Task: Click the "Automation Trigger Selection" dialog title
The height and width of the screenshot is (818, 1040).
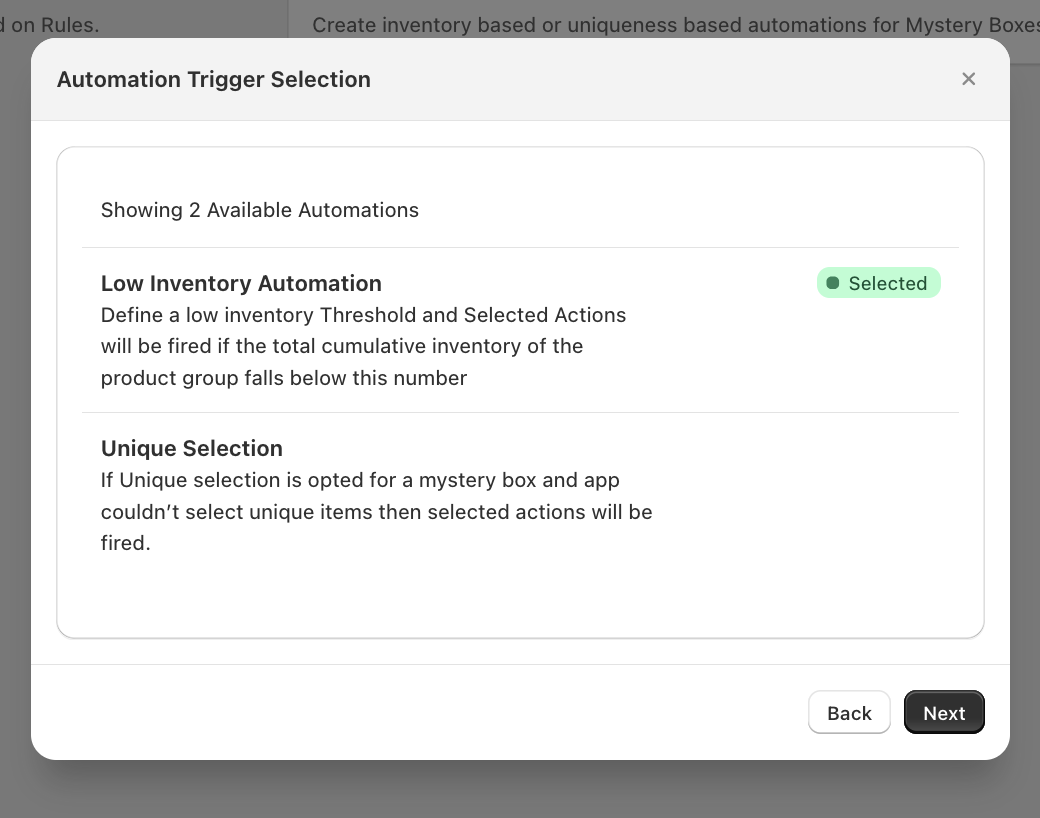Action: 214,79
